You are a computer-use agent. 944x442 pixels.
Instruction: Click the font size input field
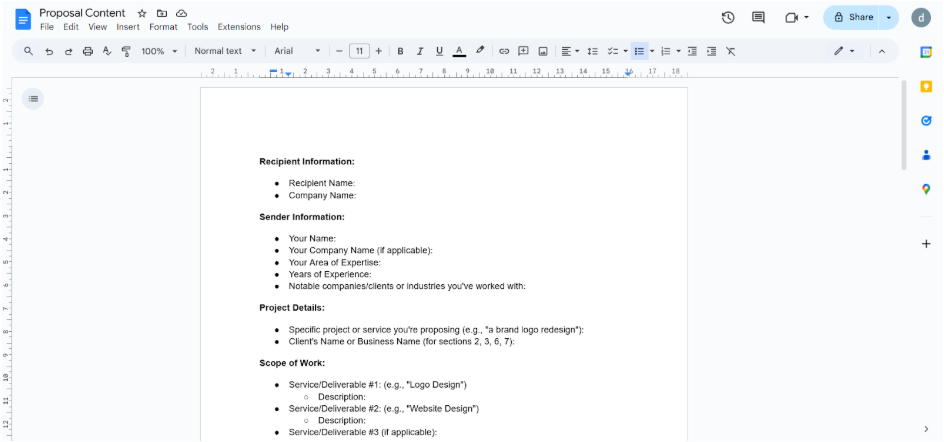359,51
